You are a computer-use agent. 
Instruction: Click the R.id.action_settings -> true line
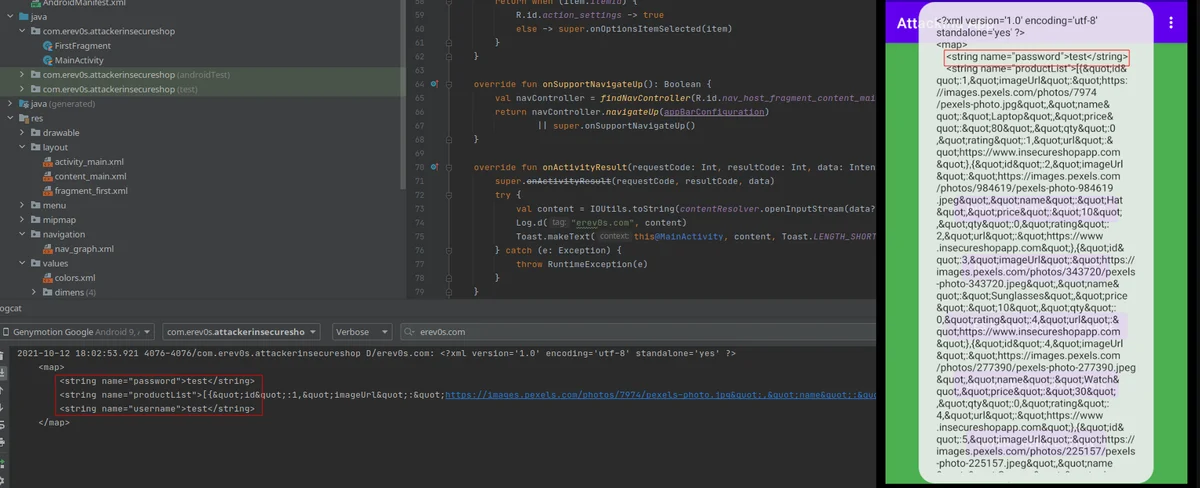589,16
